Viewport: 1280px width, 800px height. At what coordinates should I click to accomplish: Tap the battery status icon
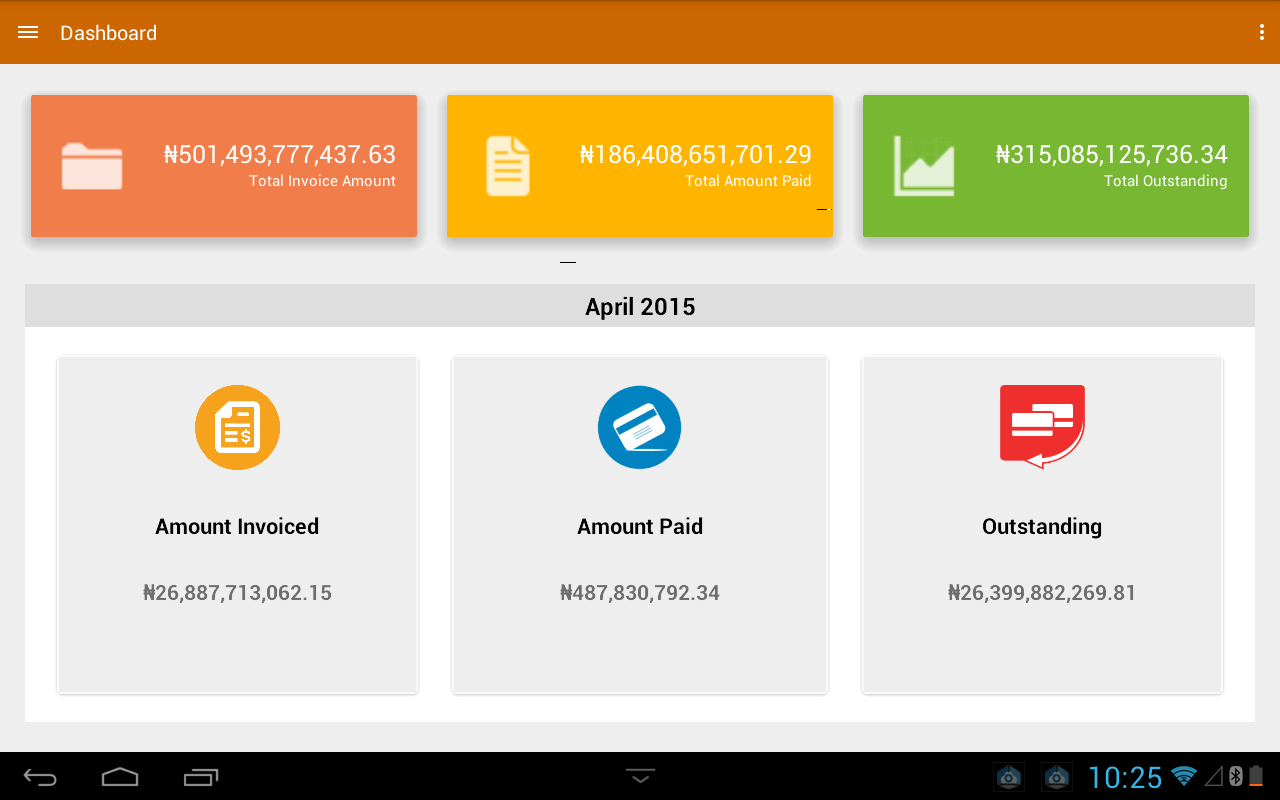(x=1257, y=776)
